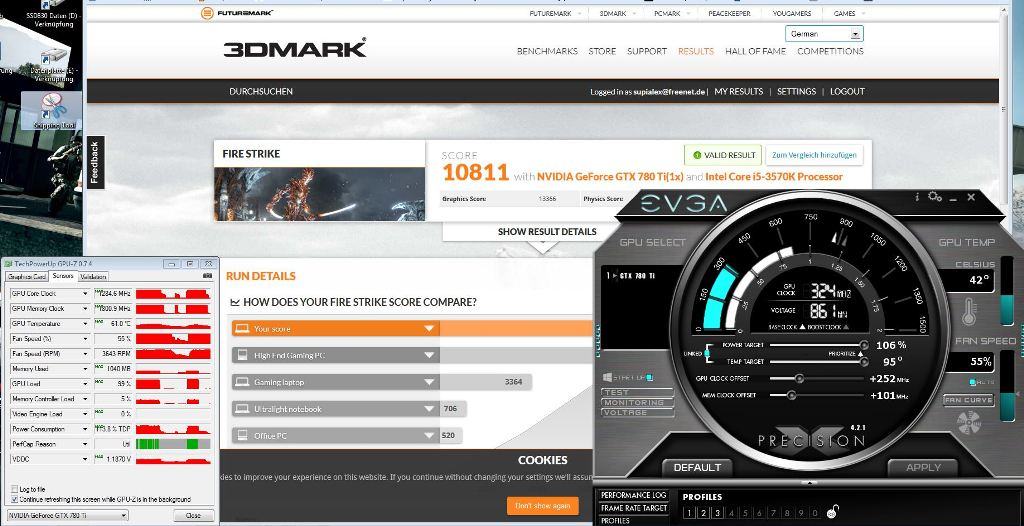Adjust the GPU Clock Offset slider handle
The image size is (1024, 526).
pos(799,379)
